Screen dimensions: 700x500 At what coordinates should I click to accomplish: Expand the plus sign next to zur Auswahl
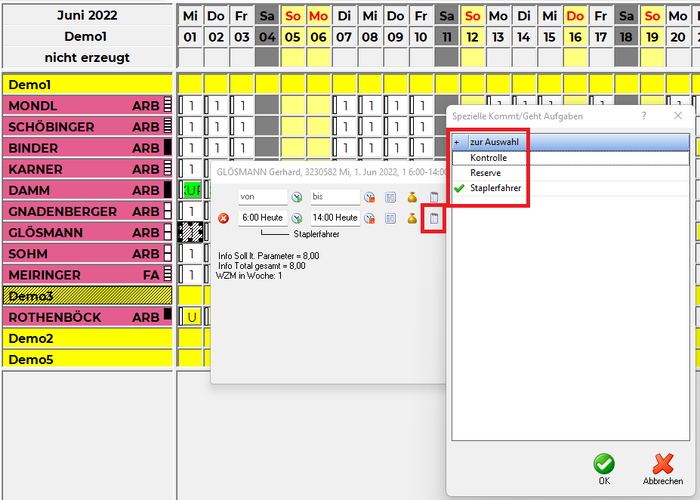[x=457, y=143]
